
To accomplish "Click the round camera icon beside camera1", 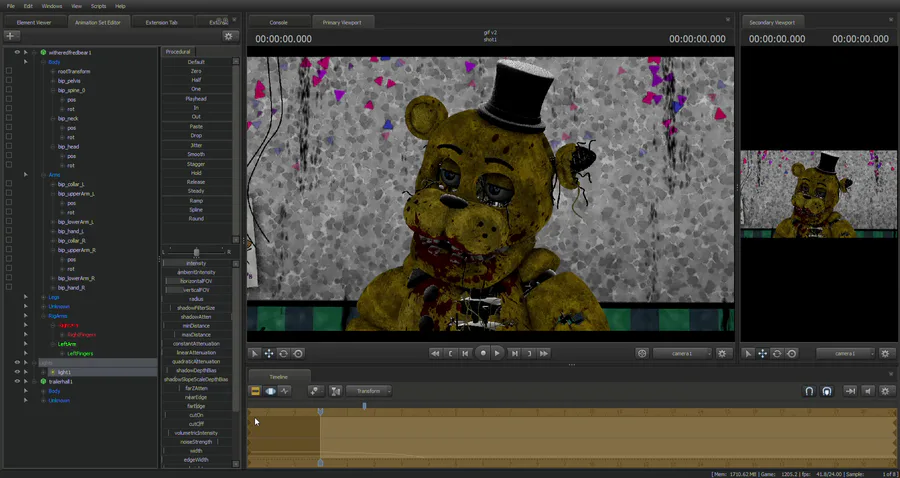I will click(642, 353).
